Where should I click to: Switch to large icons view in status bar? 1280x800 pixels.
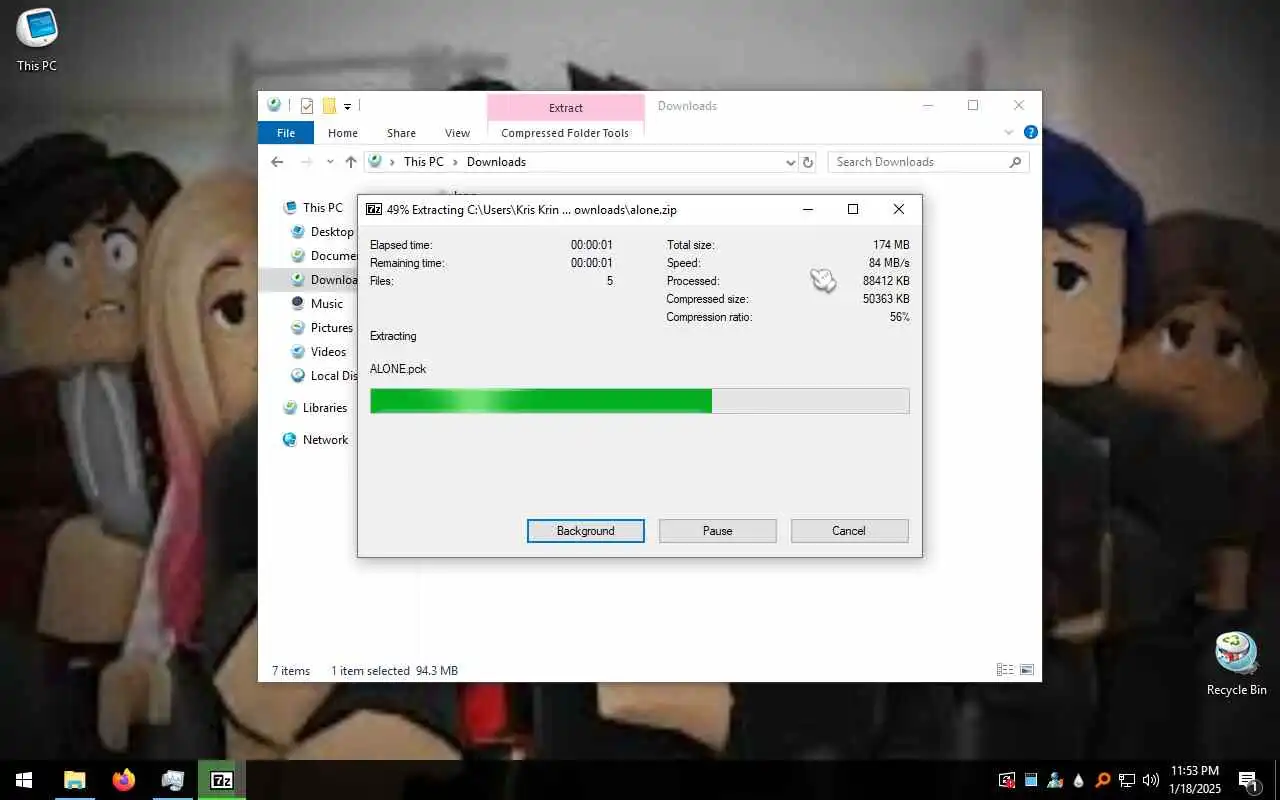coord(1026,670)
